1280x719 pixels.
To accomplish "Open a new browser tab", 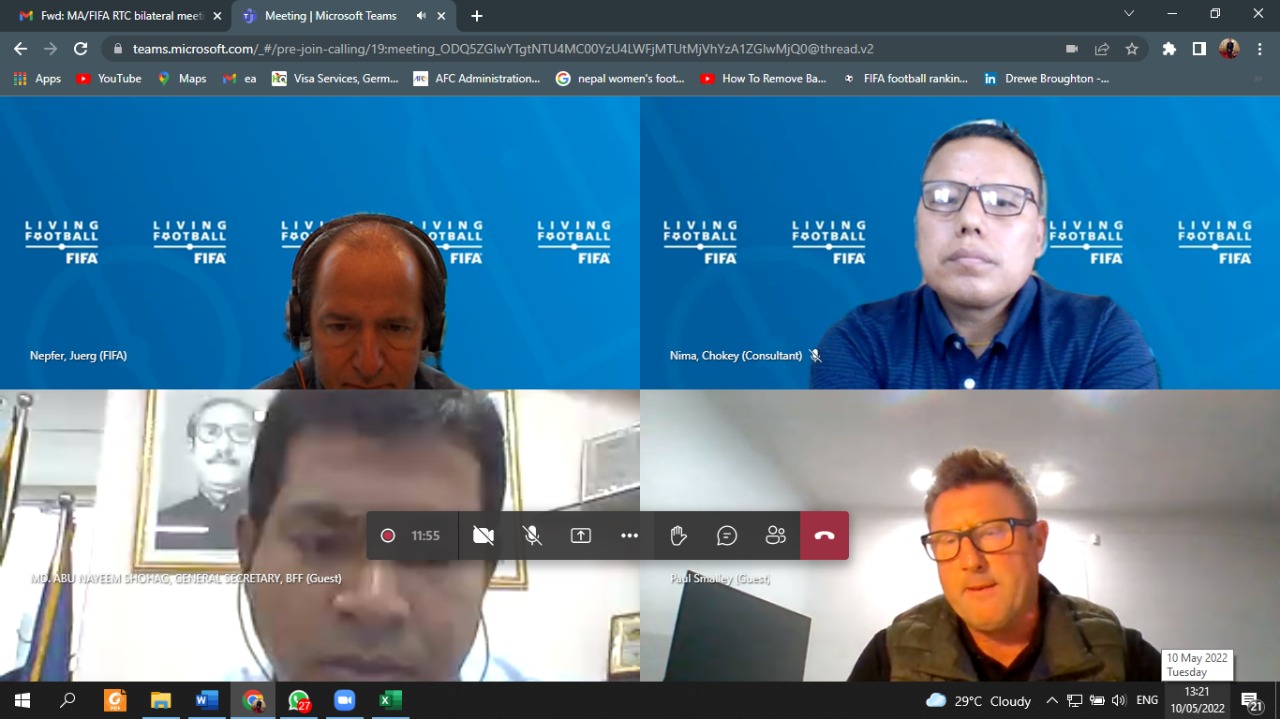I will (x=477, y=16).
